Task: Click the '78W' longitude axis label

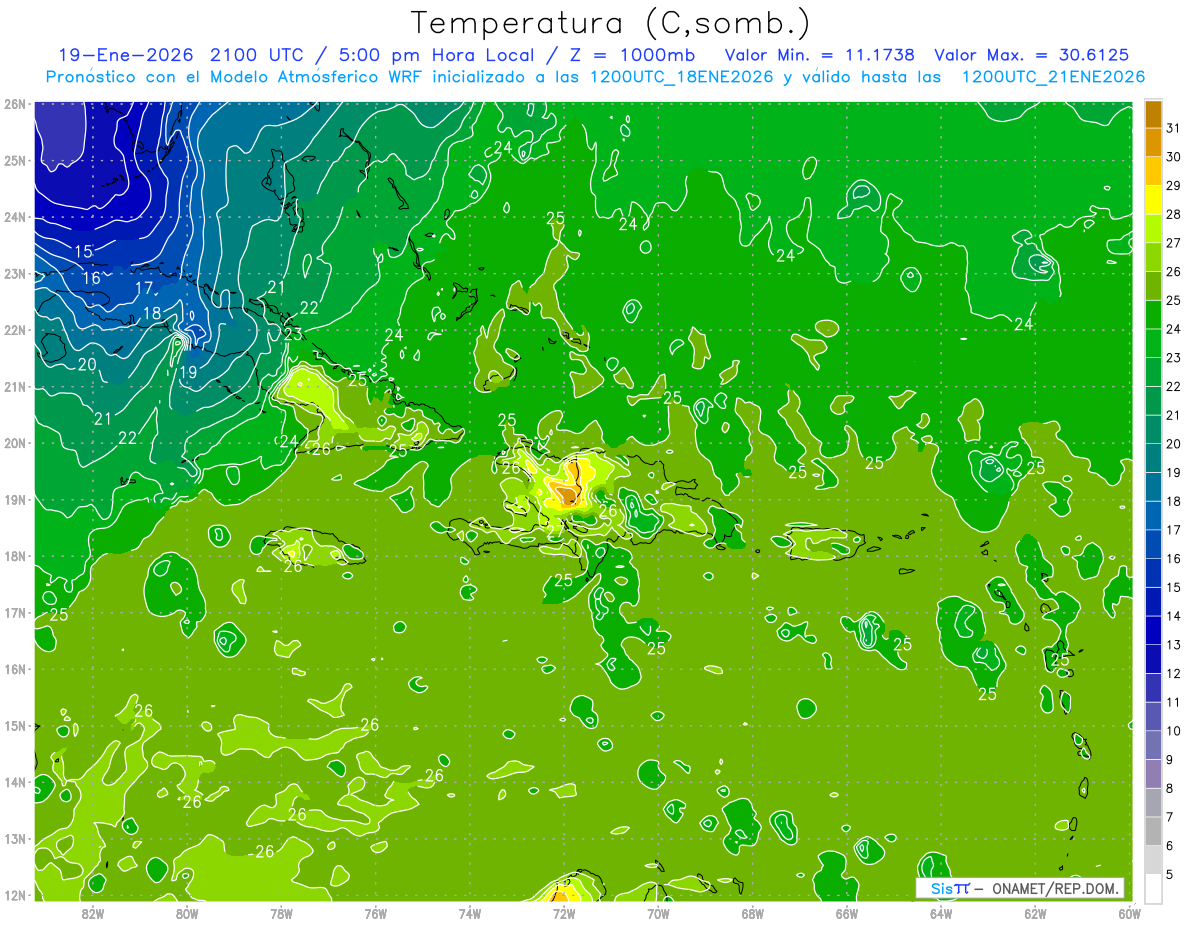Action: tap(281, 913)
